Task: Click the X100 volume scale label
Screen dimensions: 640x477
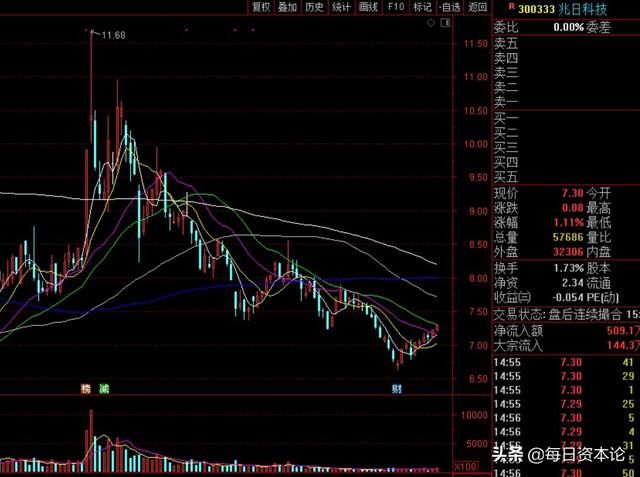Action: (x=465, y=467)
